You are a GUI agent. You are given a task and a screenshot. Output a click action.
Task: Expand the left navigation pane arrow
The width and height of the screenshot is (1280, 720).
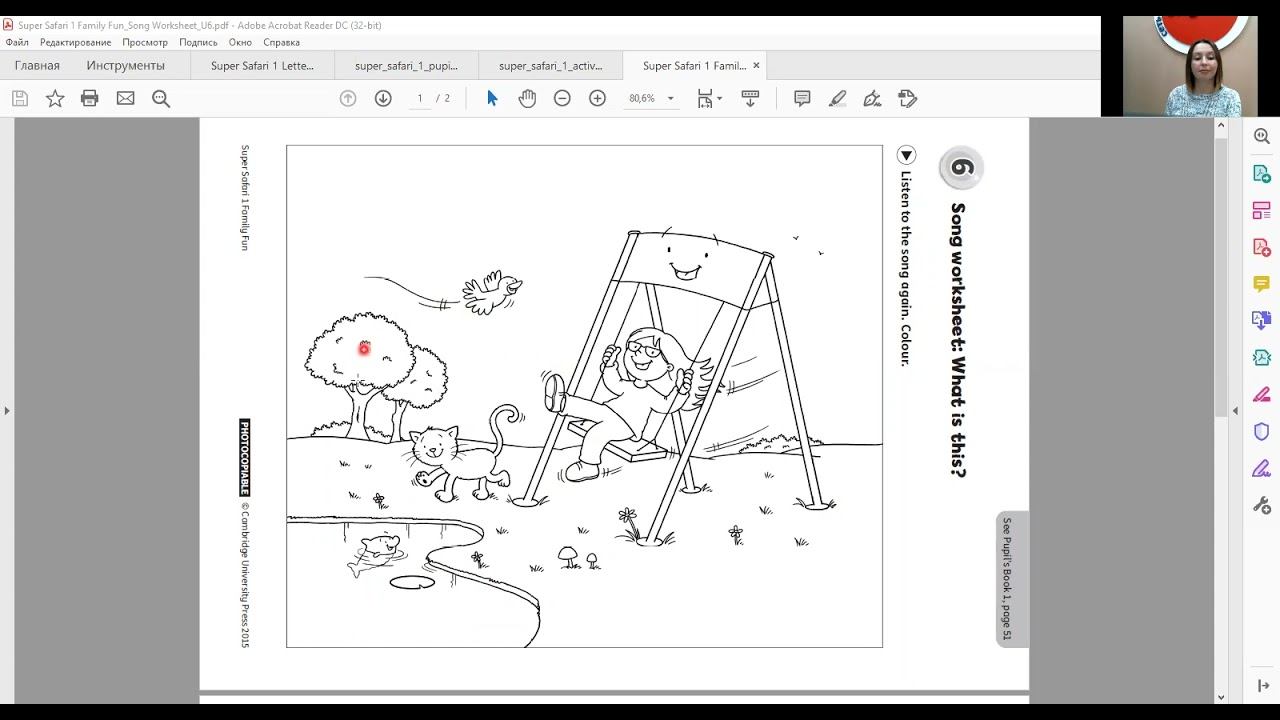tap(7, 411)
